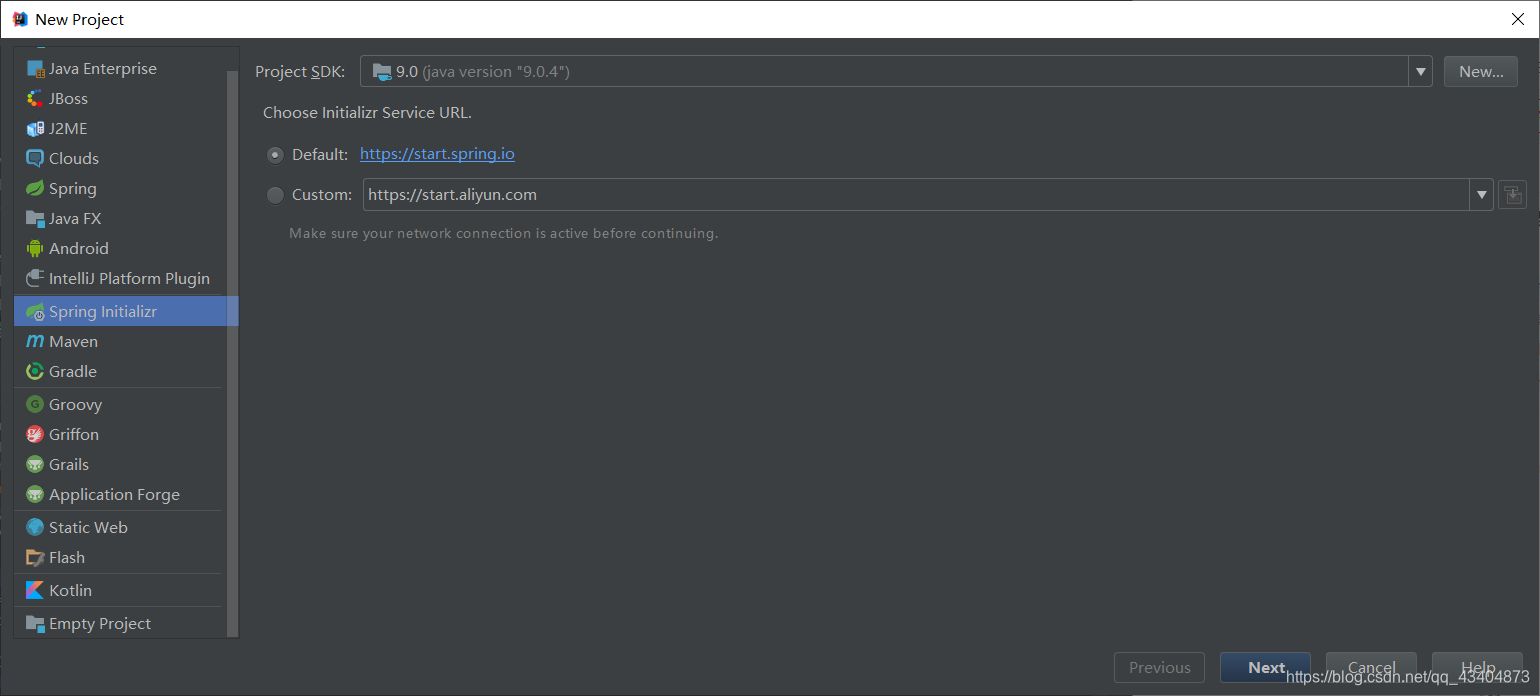Click the Previous button
The width and height of the screenshot is (1540, 696).
click(x=1160, y=668)
